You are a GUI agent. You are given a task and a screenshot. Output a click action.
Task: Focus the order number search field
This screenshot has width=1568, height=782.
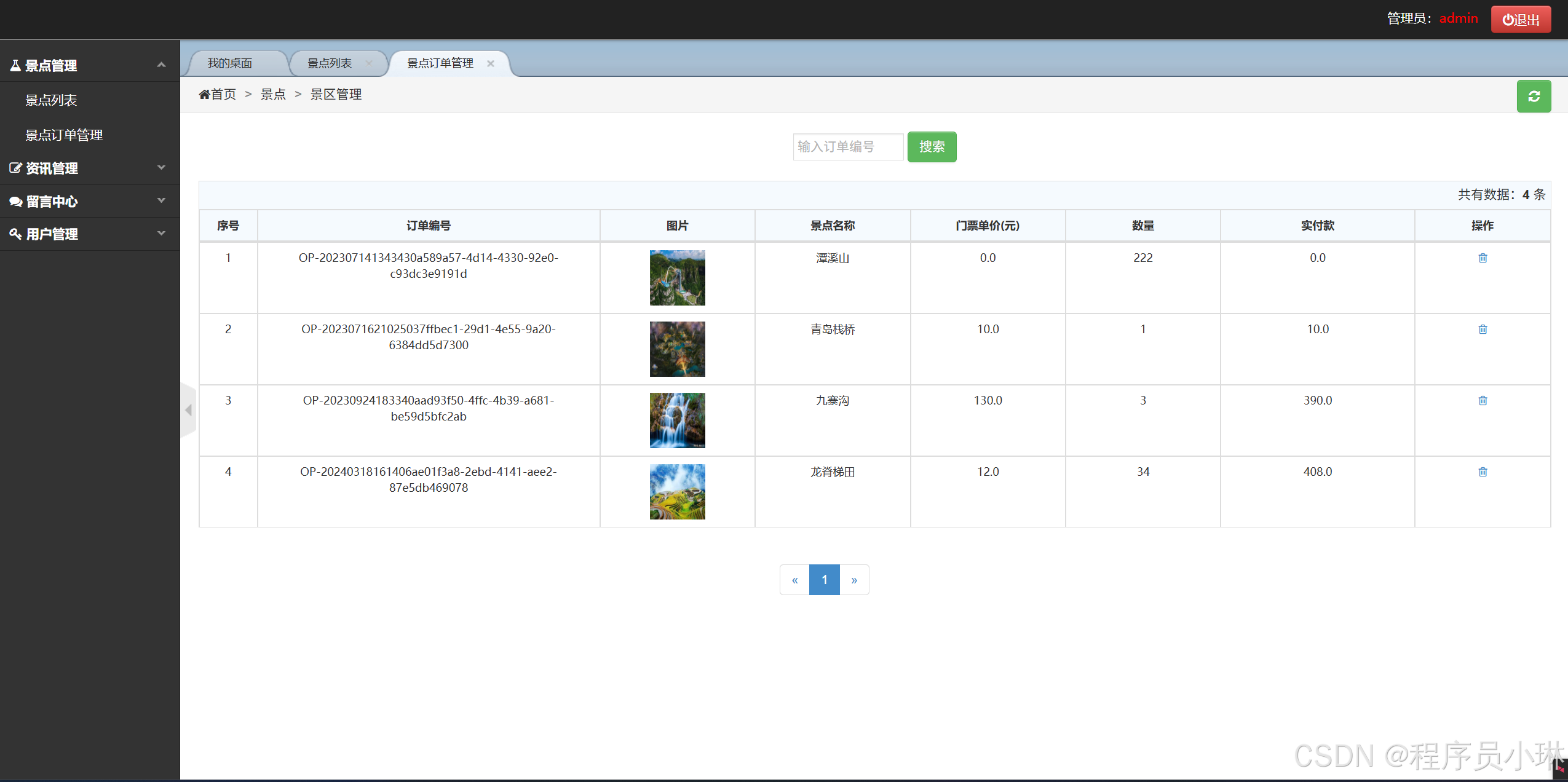[x=847, y=147]
